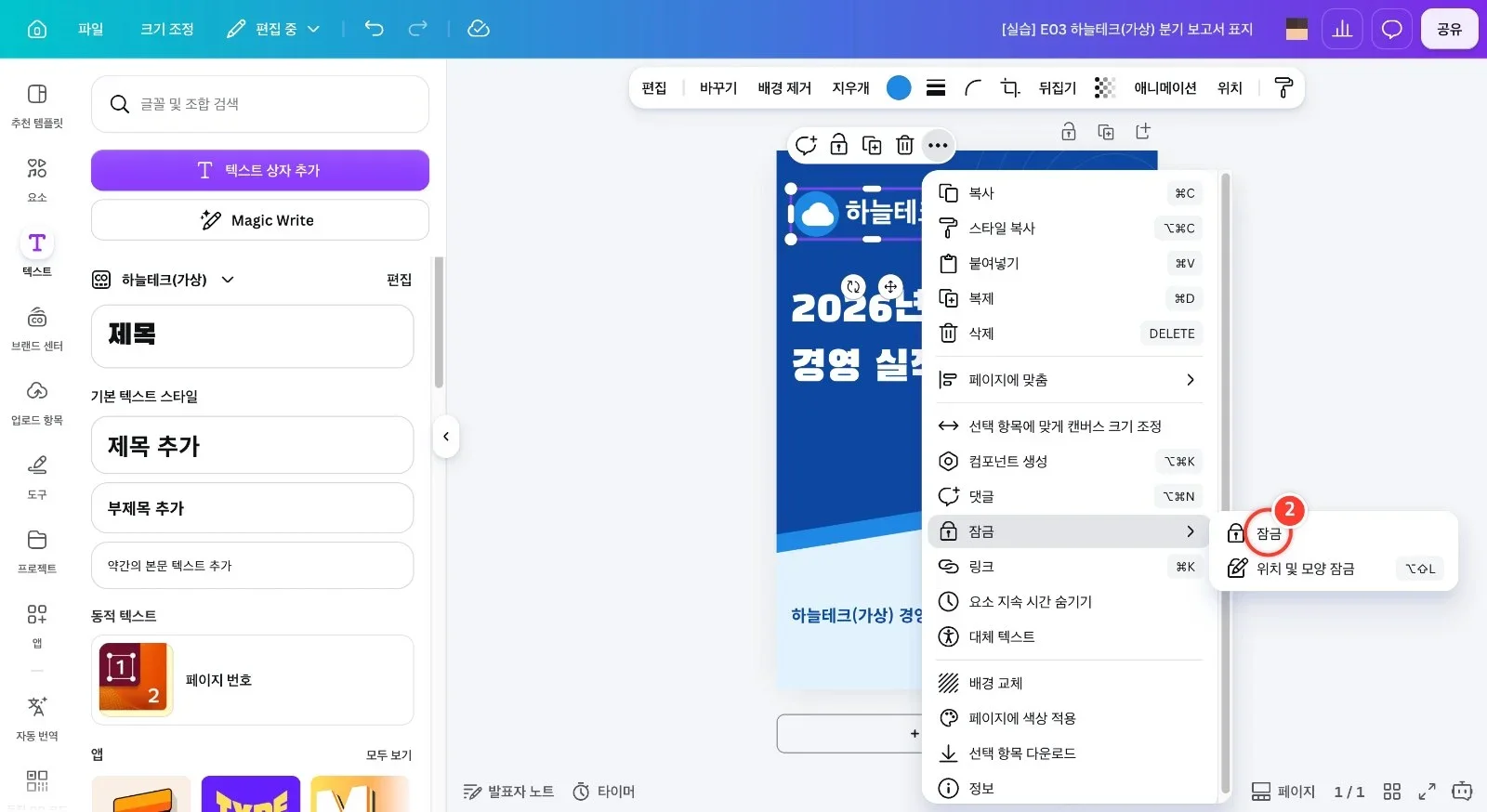Open 브랜드 센터 in the left sidebar
This screenshot has height=812, width=1487.
[x=37, y=327]
